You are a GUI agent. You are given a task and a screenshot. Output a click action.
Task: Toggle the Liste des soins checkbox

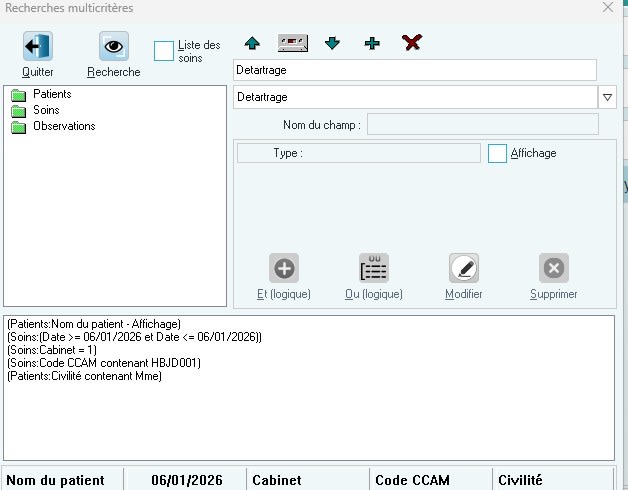tap(164, 51)
